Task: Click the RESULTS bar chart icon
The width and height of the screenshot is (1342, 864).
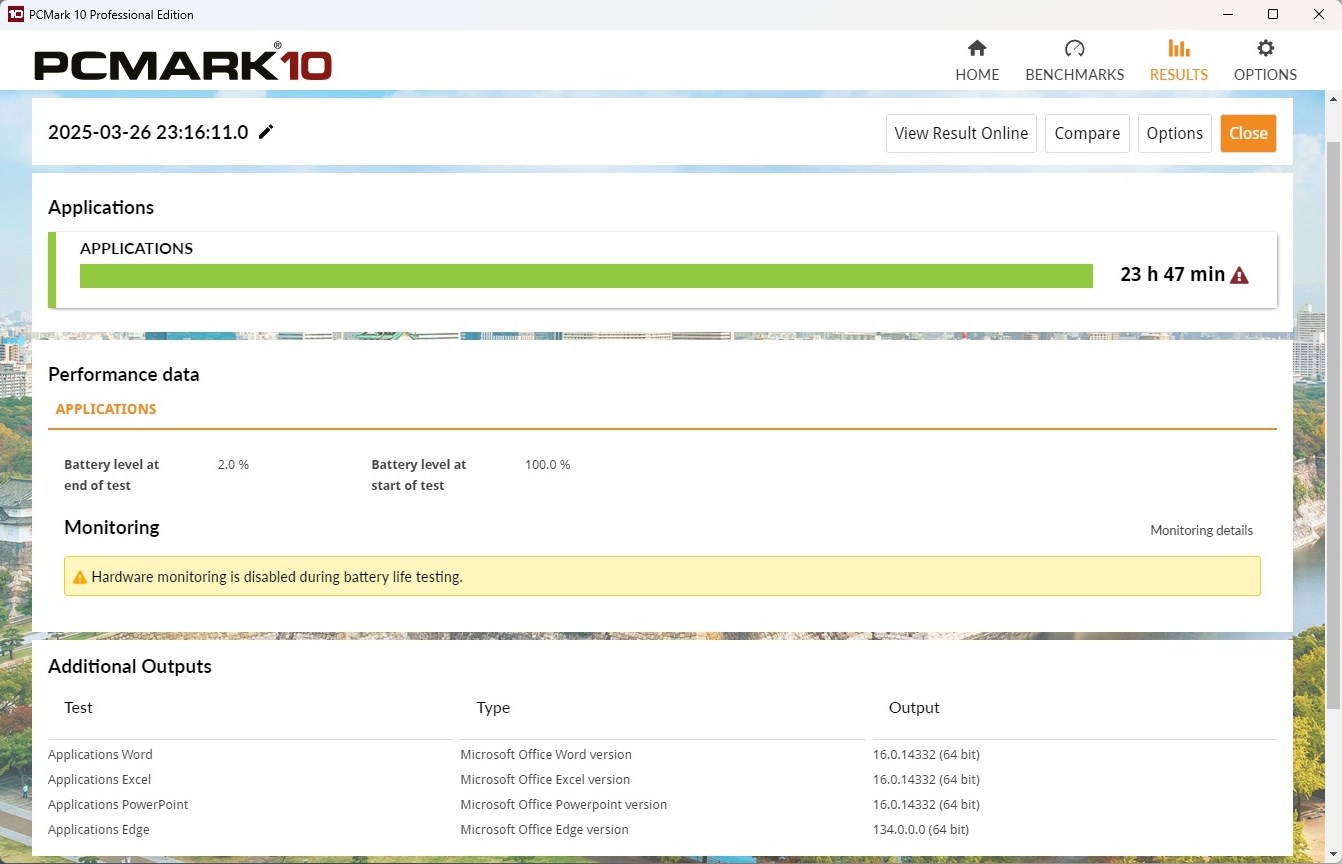Action: pos(1179,48)
